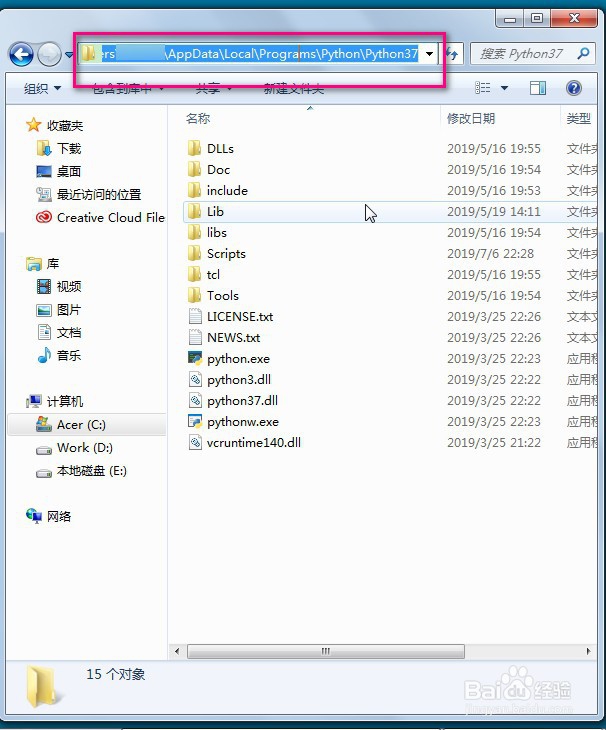This screenshot has height=730, width=606.
Task: Select the LICENSE.txt file icon
Action: pos(195,317)
